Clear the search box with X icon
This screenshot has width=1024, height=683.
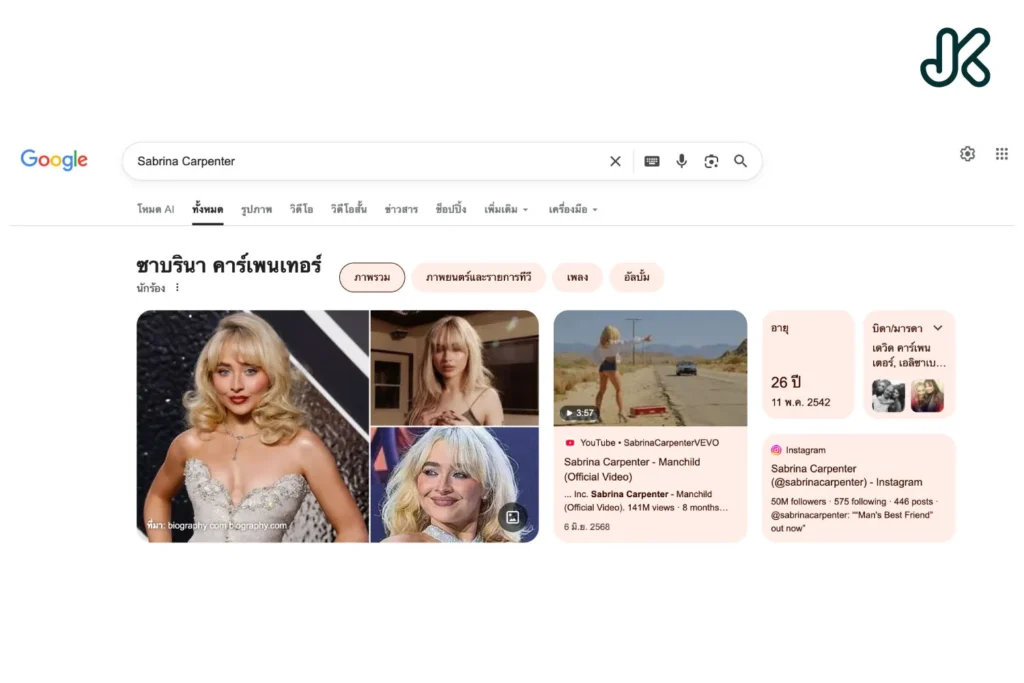615,161
